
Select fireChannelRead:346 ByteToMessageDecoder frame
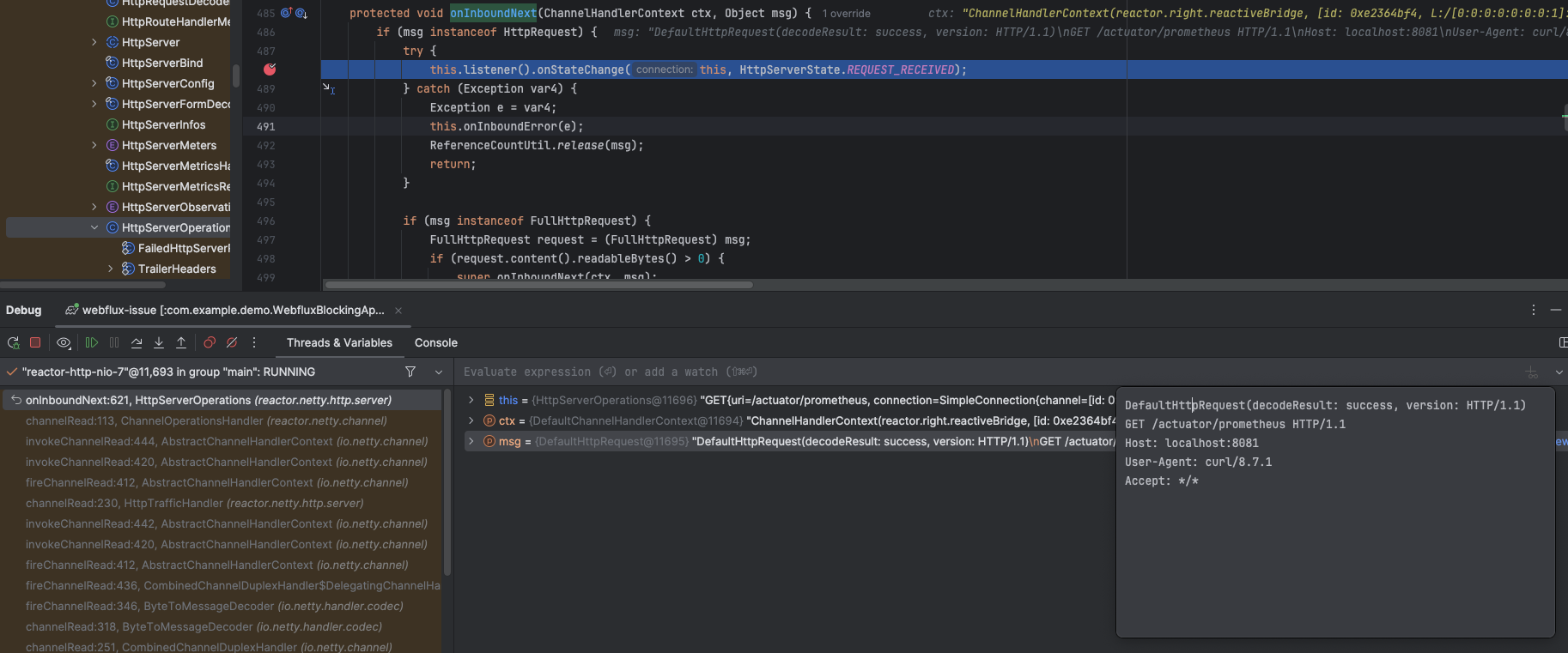tap(222, 606)
